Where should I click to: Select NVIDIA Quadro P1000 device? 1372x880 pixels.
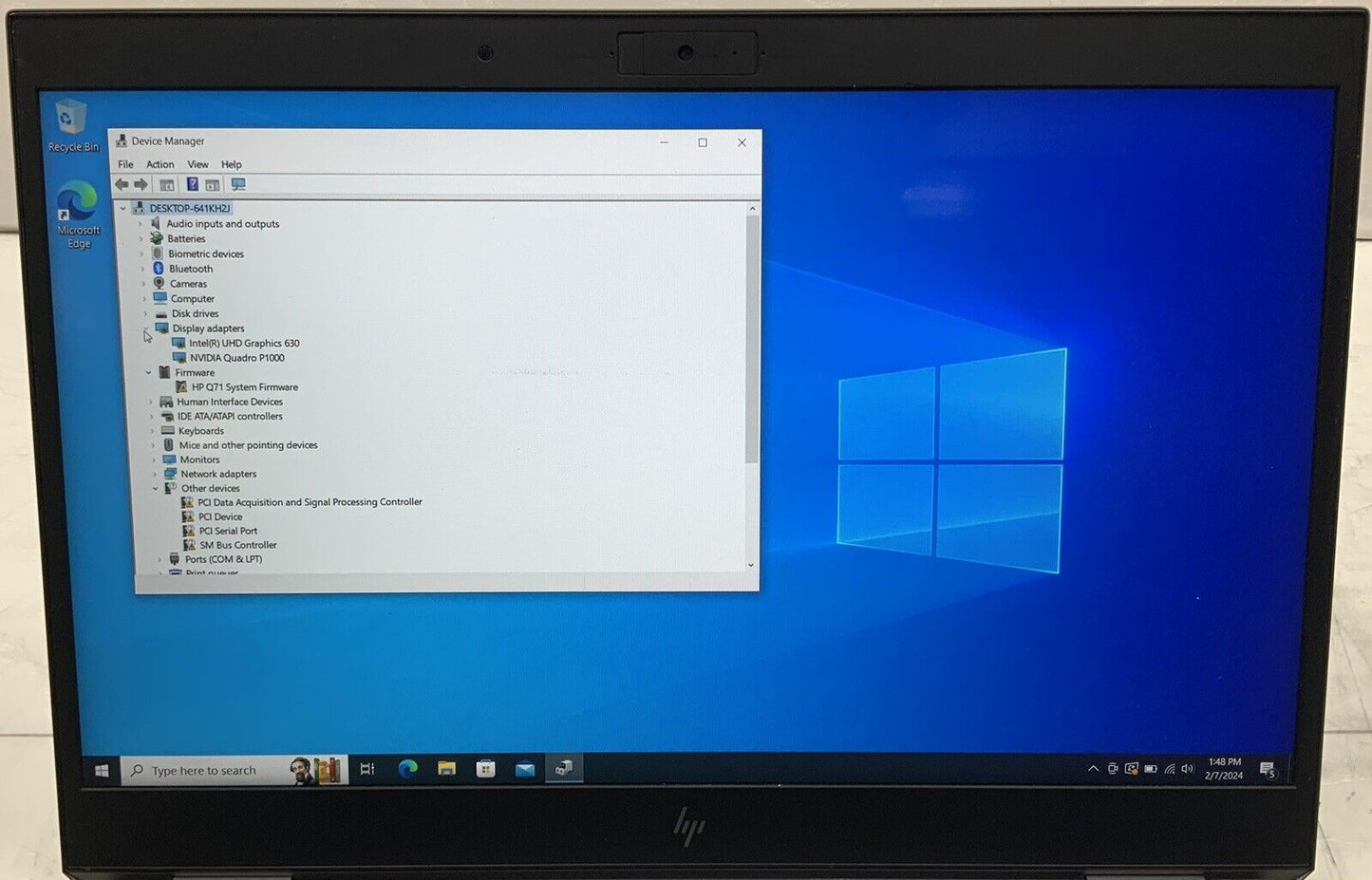pos(236,358)
